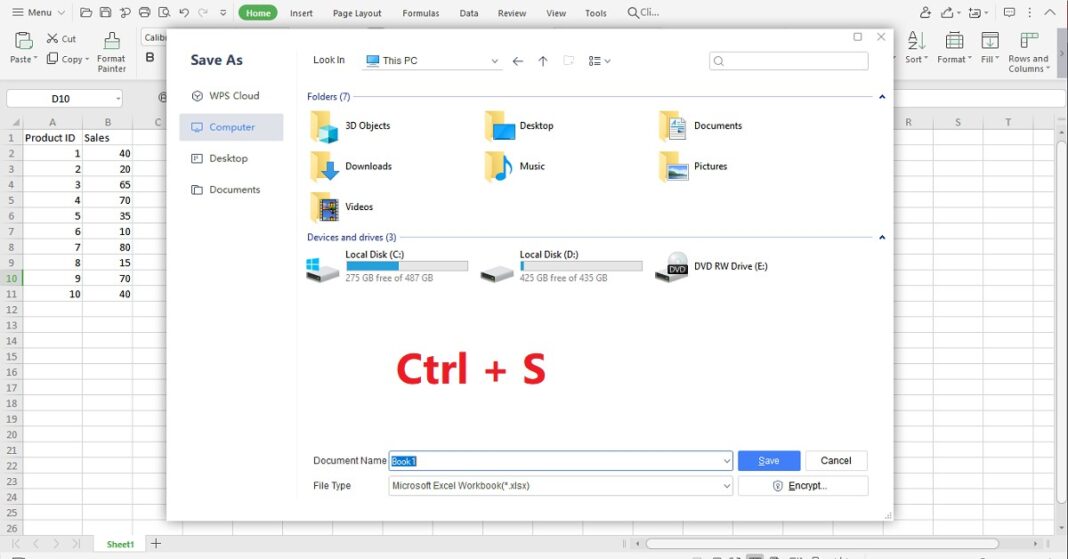
Task: Click the Redo arrow icon
Action: [203, 12]
